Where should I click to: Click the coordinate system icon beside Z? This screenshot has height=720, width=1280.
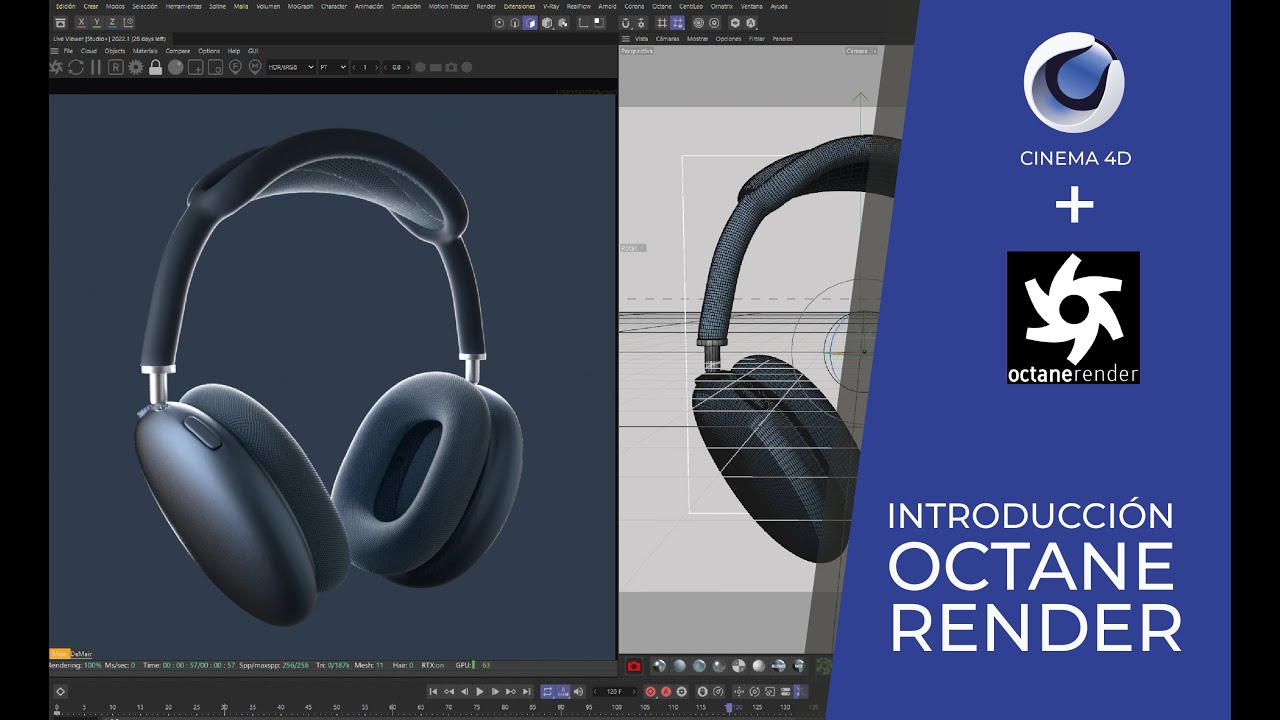coord(129,23)
